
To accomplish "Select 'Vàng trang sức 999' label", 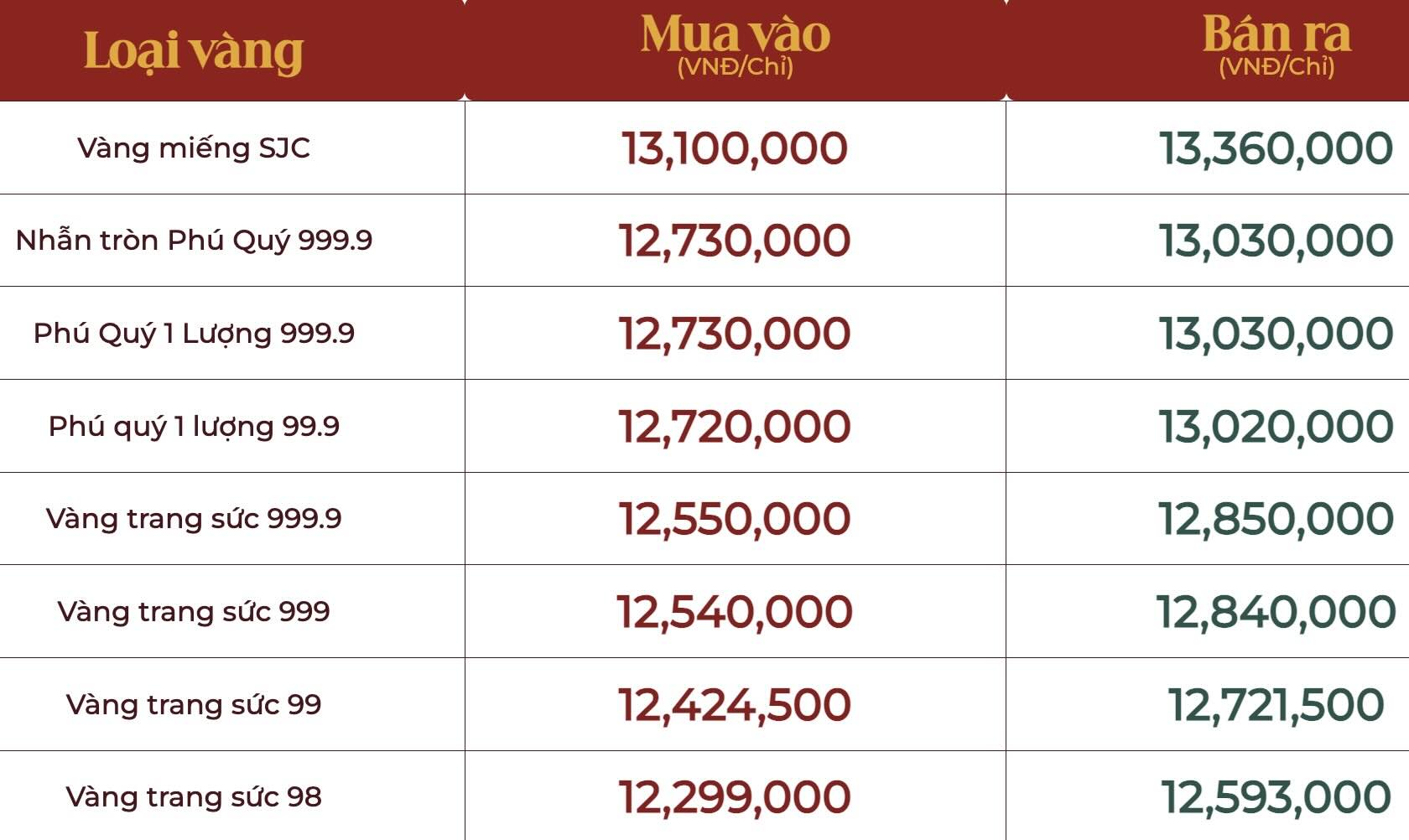I will click(194, 611).
